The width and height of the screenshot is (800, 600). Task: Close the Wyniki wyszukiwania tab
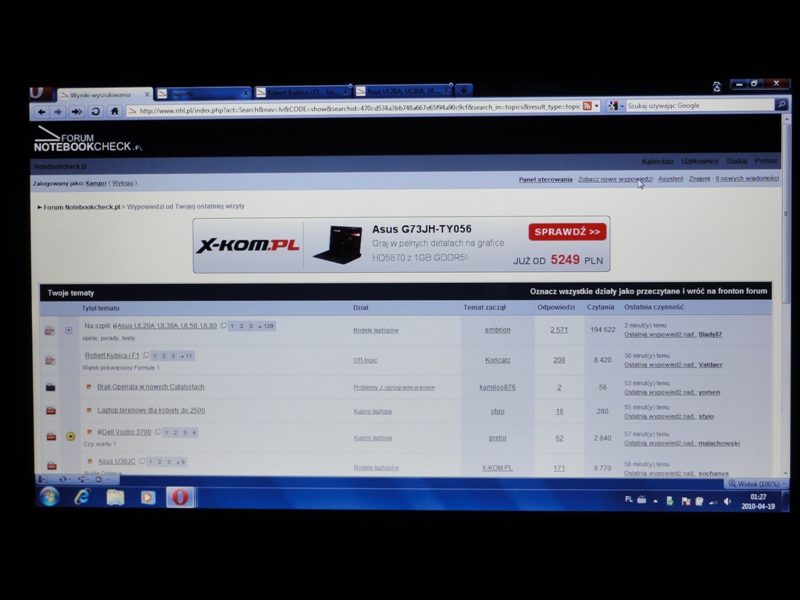pyautogui.click(x=147, y=94)
